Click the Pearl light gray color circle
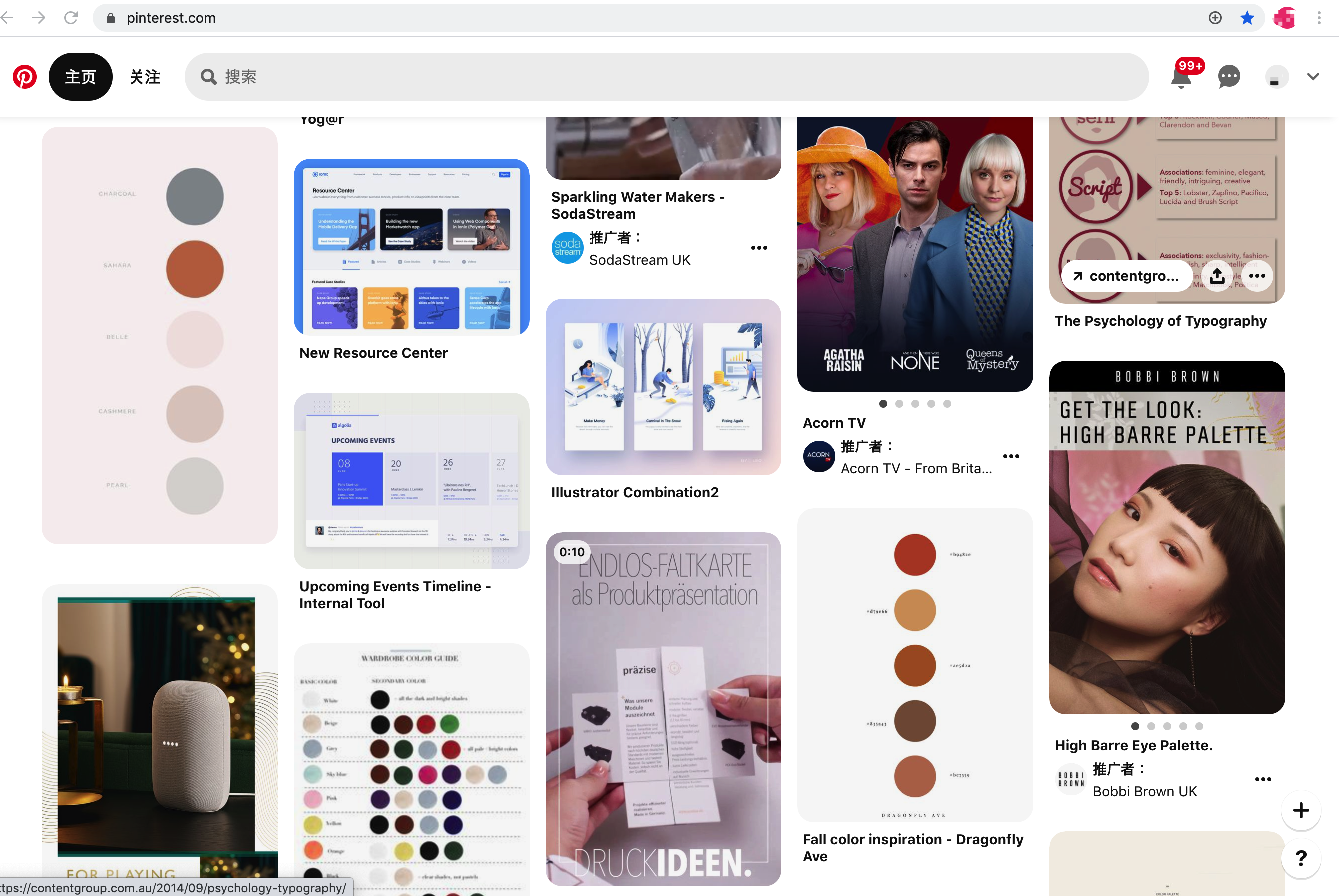 pyautogui.click(x=195, y=486)
